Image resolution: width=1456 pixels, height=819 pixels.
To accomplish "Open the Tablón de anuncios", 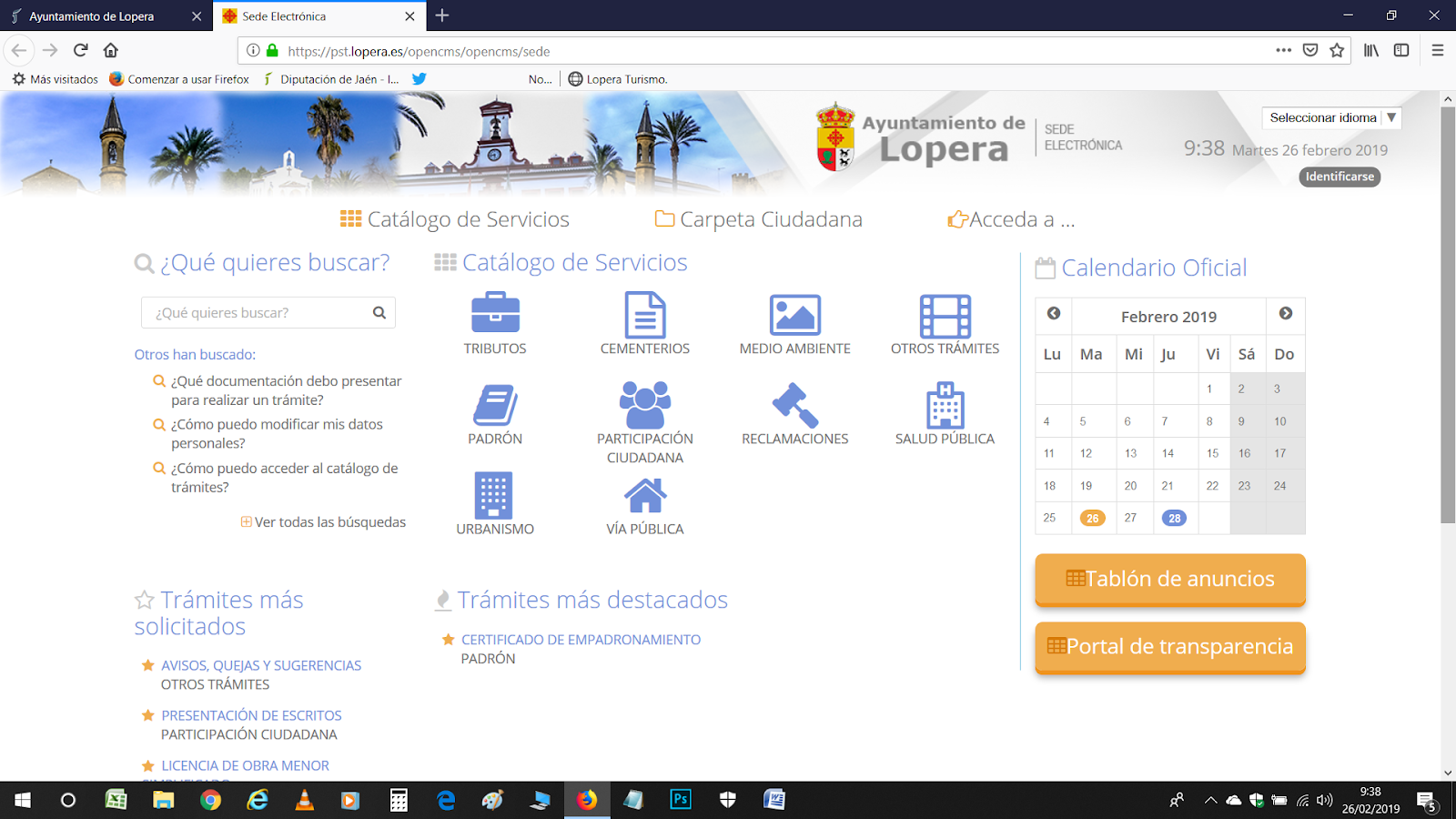I will (x=1169, y=580).
